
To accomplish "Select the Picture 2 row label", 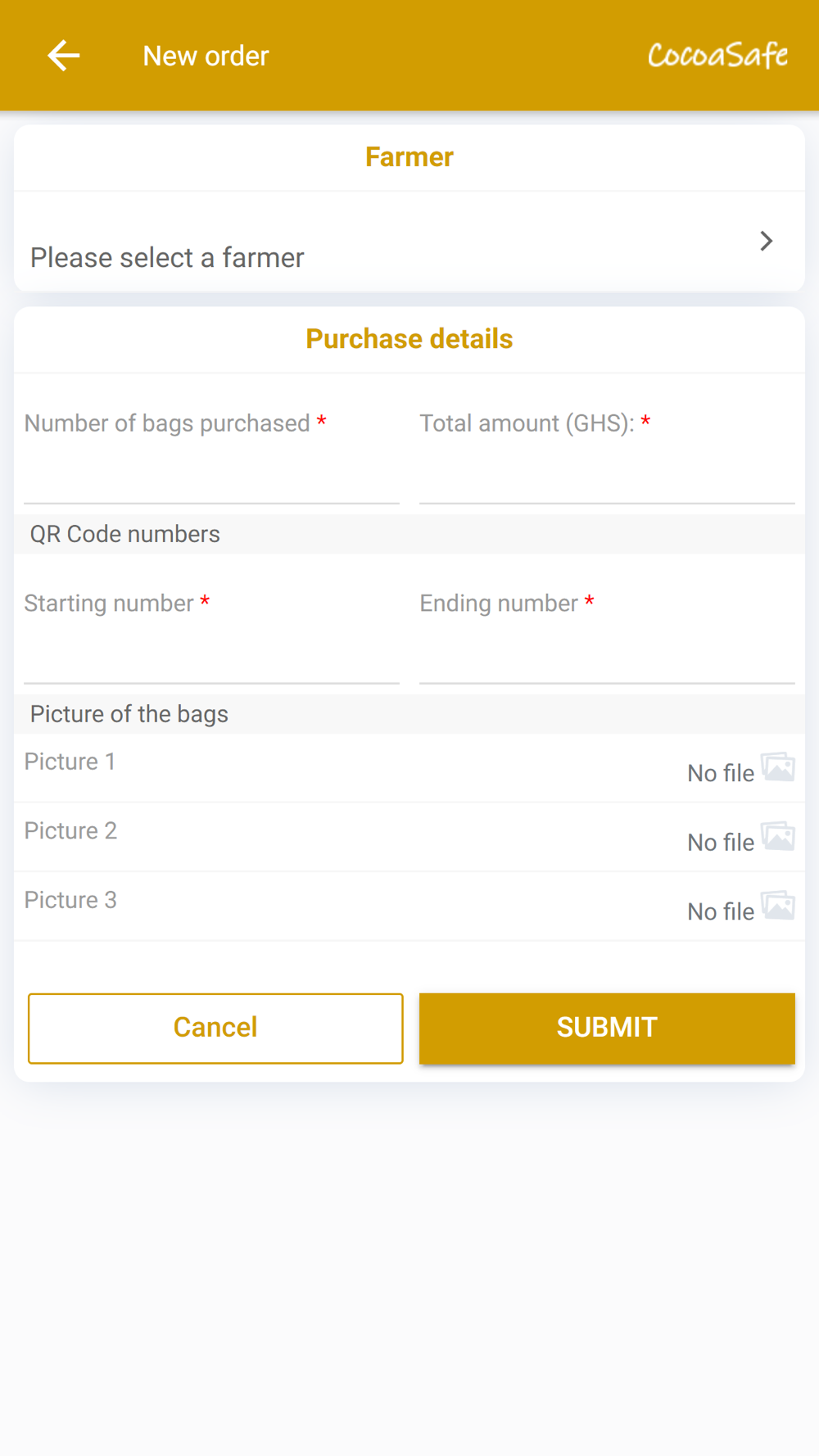I will pyautogui.click(x=71, y=831).
